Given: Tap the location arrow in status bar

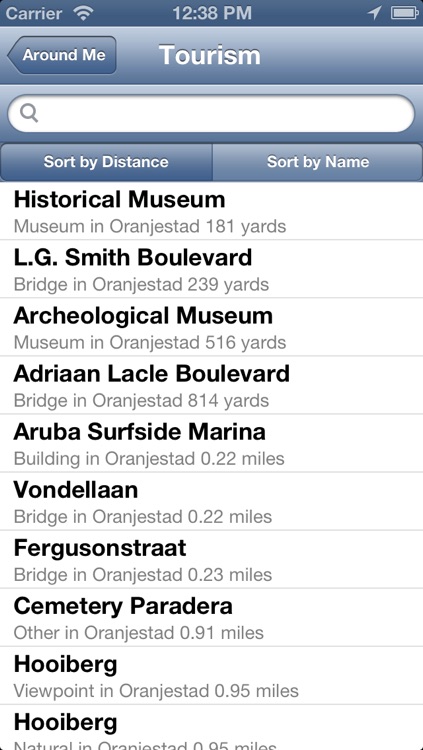Looking at the screenshot, I should coord(374,13).
